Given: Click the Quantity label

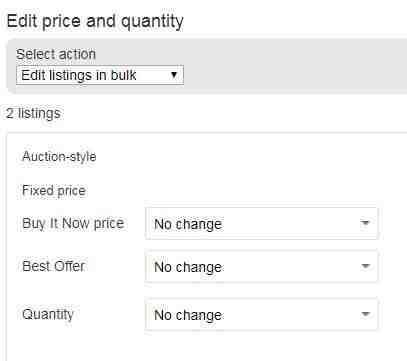Looking at the screenshot, I should pos(48,314).
